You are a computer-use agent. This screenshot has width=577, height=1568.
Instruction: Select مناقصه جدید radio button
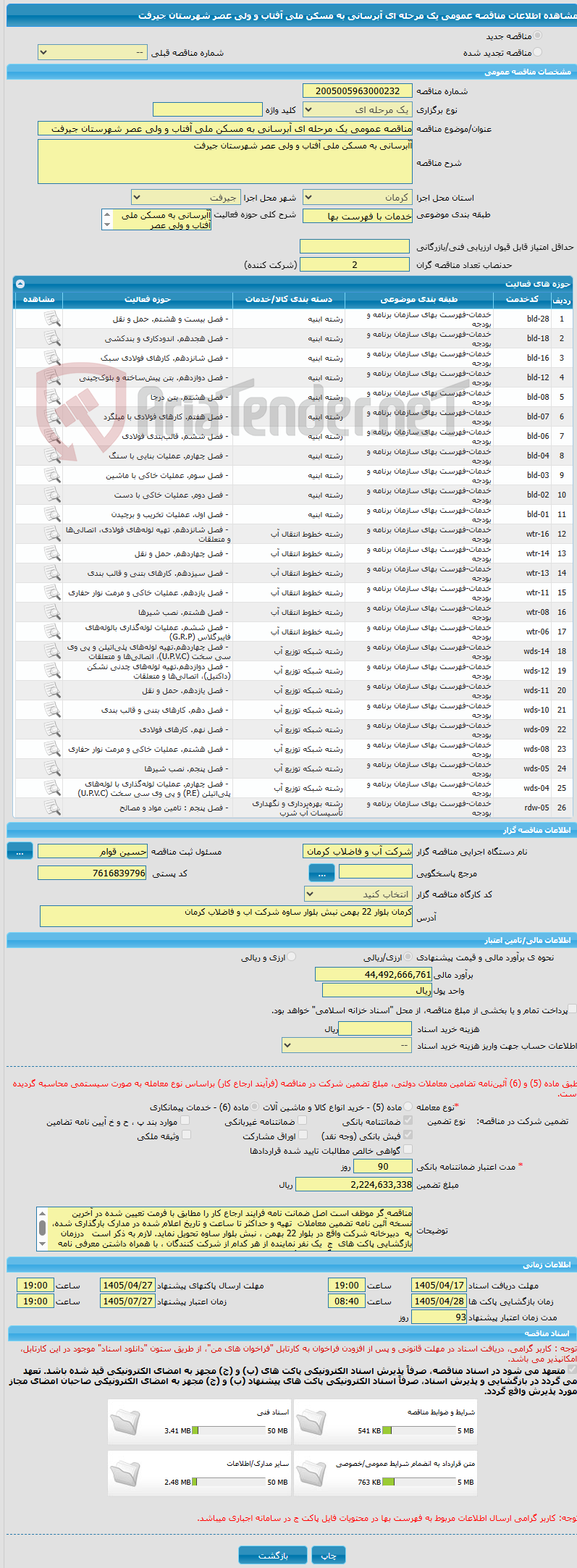pyautogui.click(x=537, y=35)
